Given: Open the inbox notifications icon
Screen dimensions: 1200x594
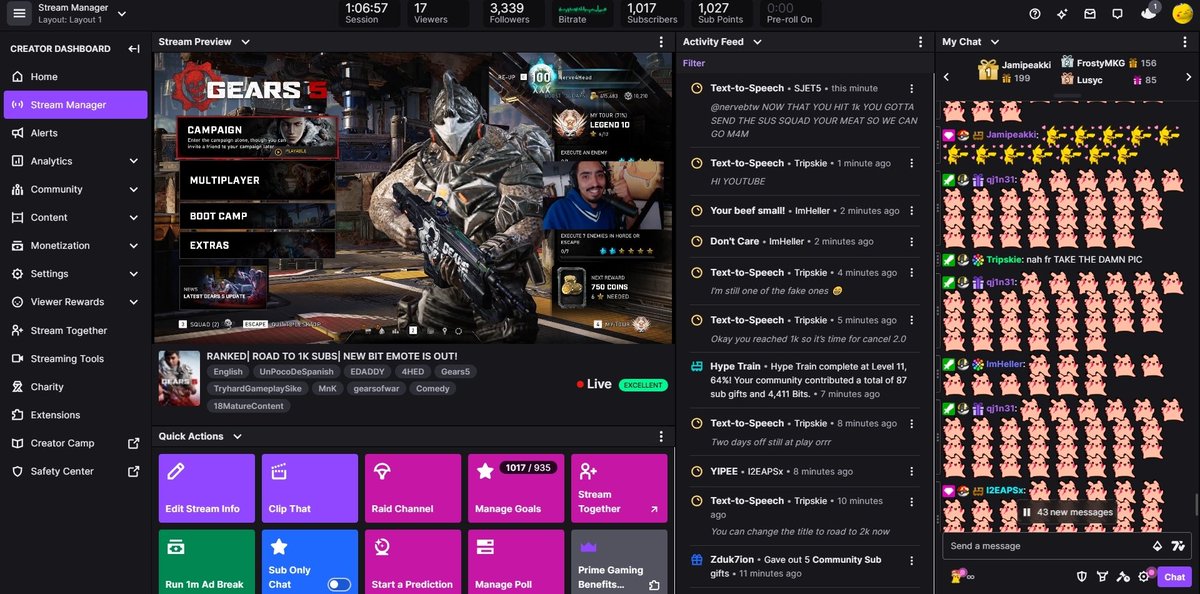Looking at the screenshot, I should pyautogui.click(x=1090, y=14).
